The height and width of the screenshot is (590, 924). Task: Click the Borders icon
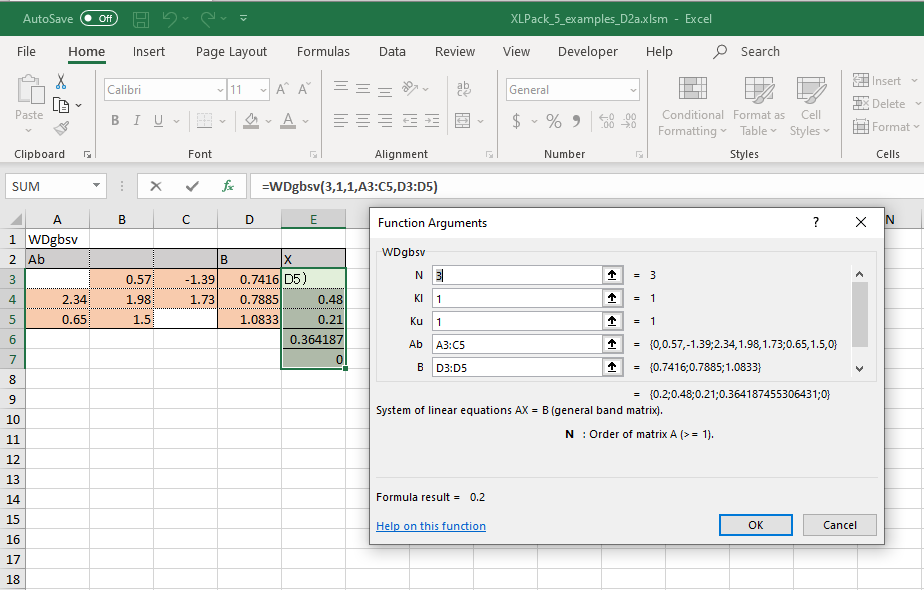click(x=204, y=121)
